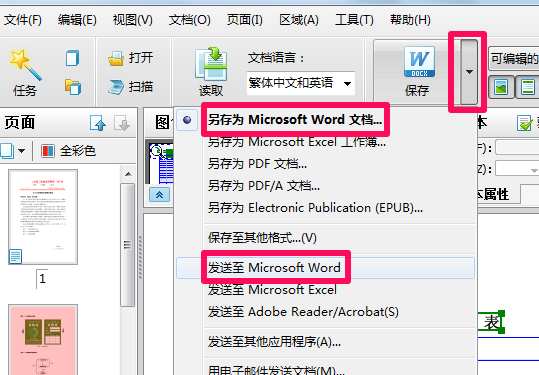Click the 全彩色 color mode icon
Screen dimensions: 539x375
point(48,151)
